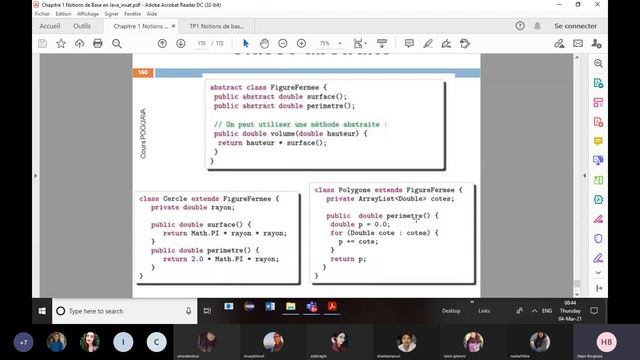Send file by email envelope icon

(578, 43)
